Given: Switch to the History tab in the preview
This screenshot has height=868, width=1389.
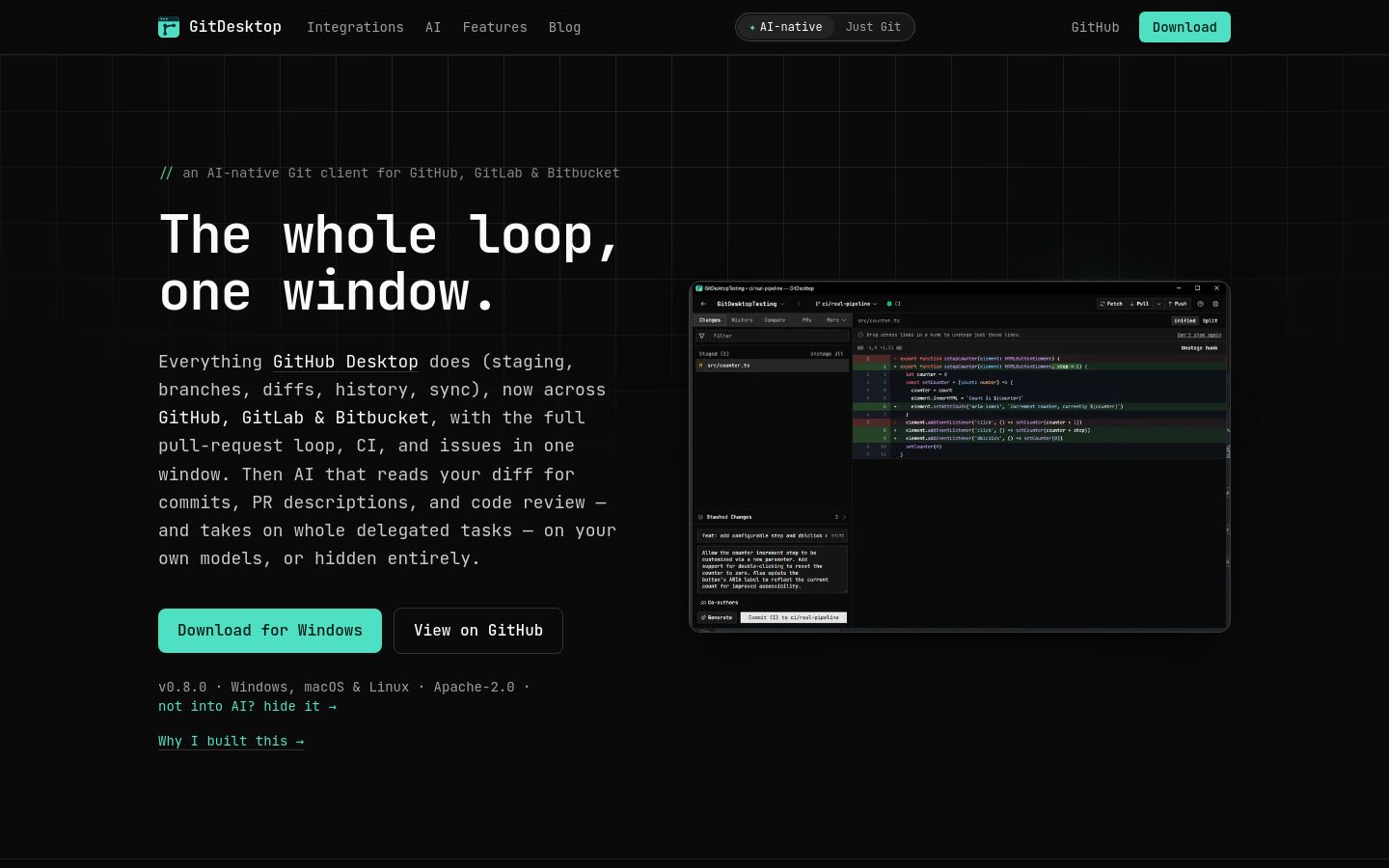Looking at the screenshot, I should 742,320.
